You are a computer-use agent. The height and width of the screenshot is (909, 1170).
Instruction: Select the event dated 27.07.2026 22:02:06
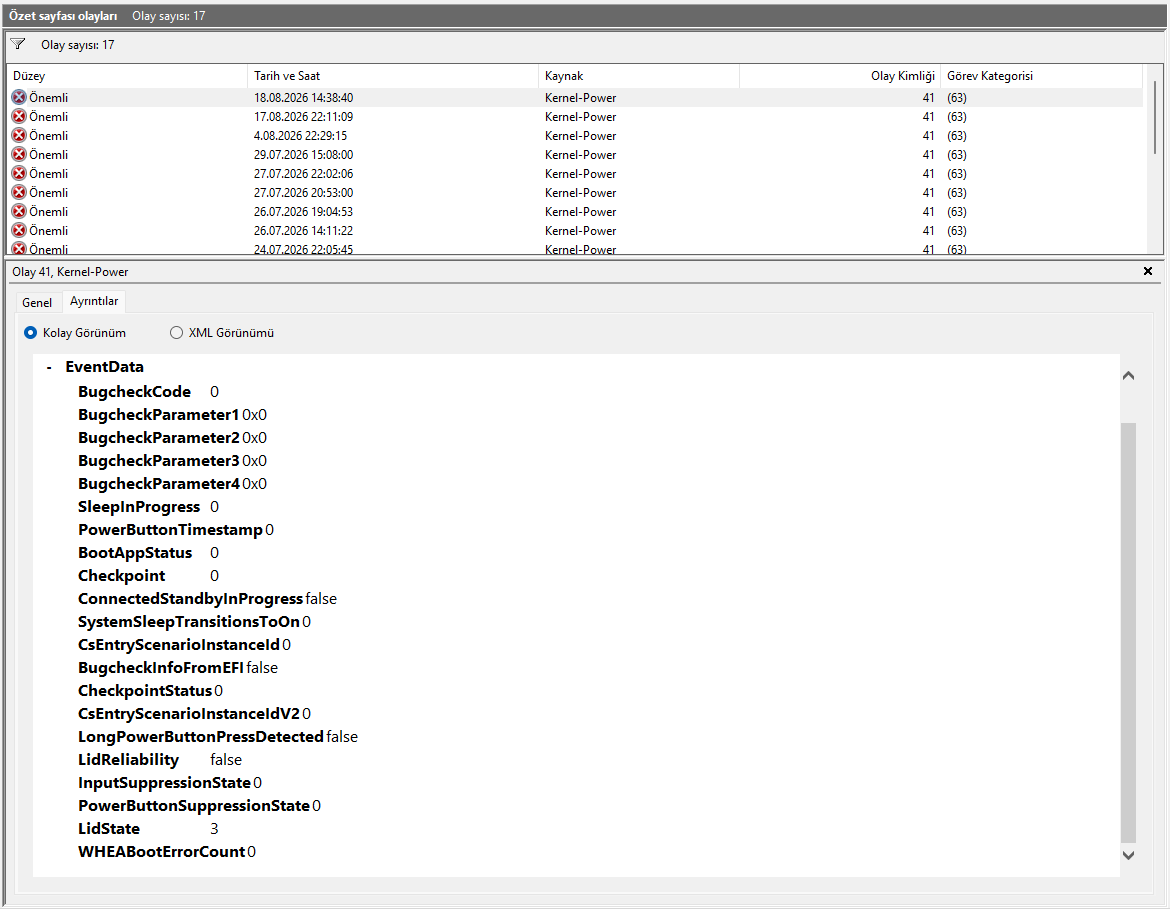pyautogui.click(x=575, y=173)
